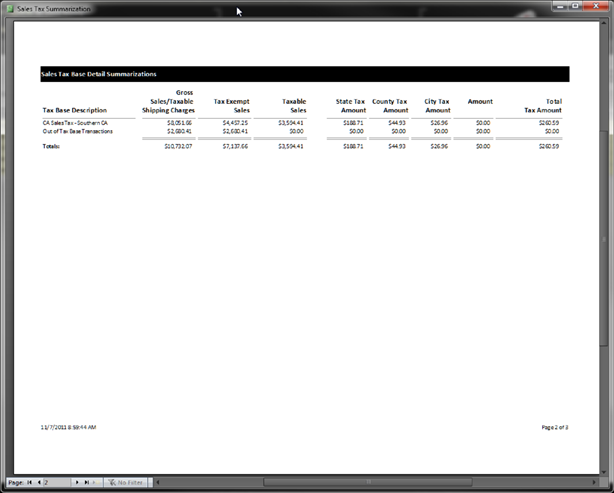614x493 pixels.
Task: Click the Tax Base Description column header
Action: [x=75, y=110]
